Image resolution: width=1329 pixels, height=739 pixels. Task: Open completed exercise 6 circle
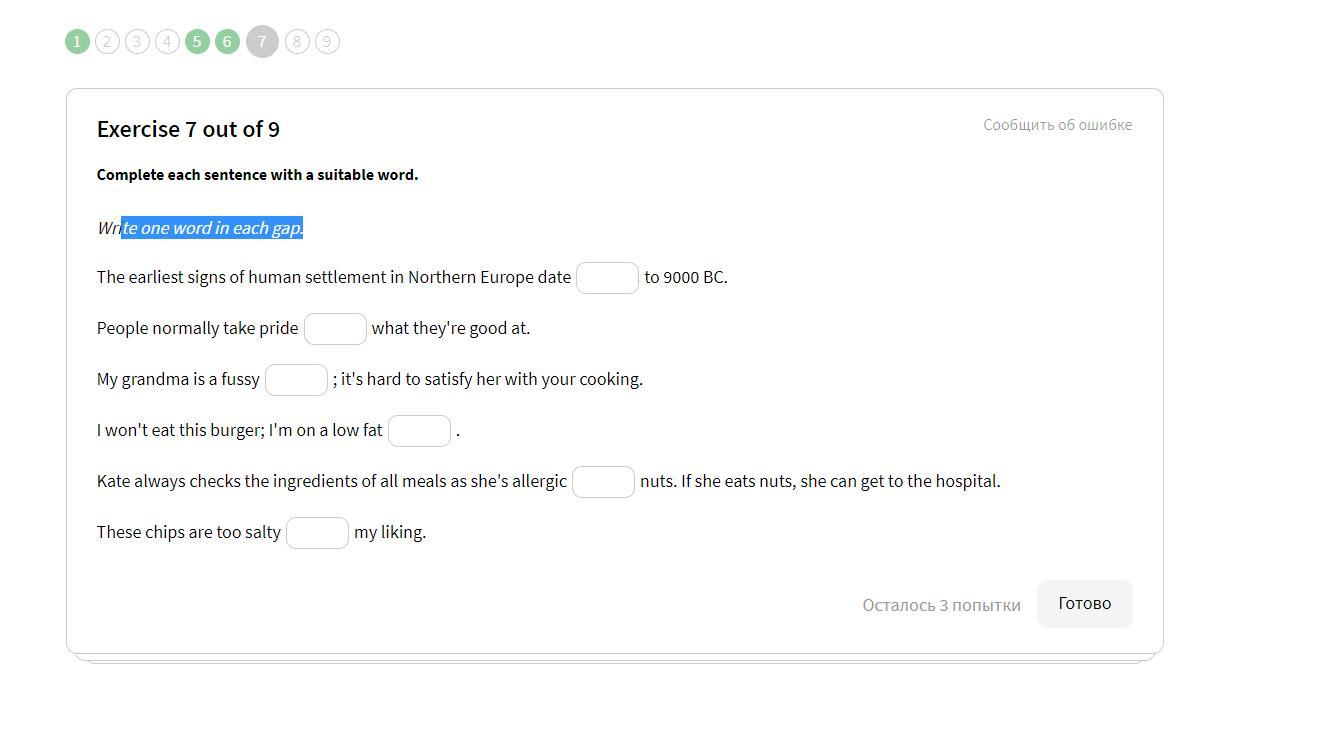tap(227, 42)
